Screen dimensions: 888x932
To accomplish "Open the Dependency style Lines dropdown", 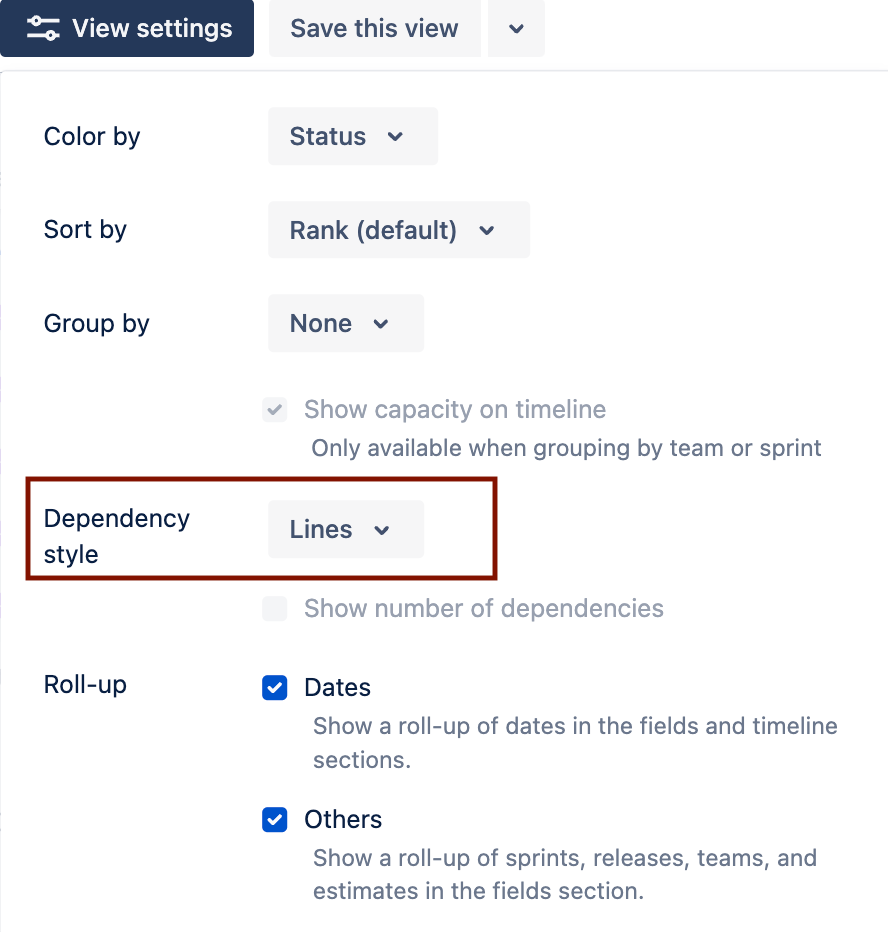I will [346, 529].
